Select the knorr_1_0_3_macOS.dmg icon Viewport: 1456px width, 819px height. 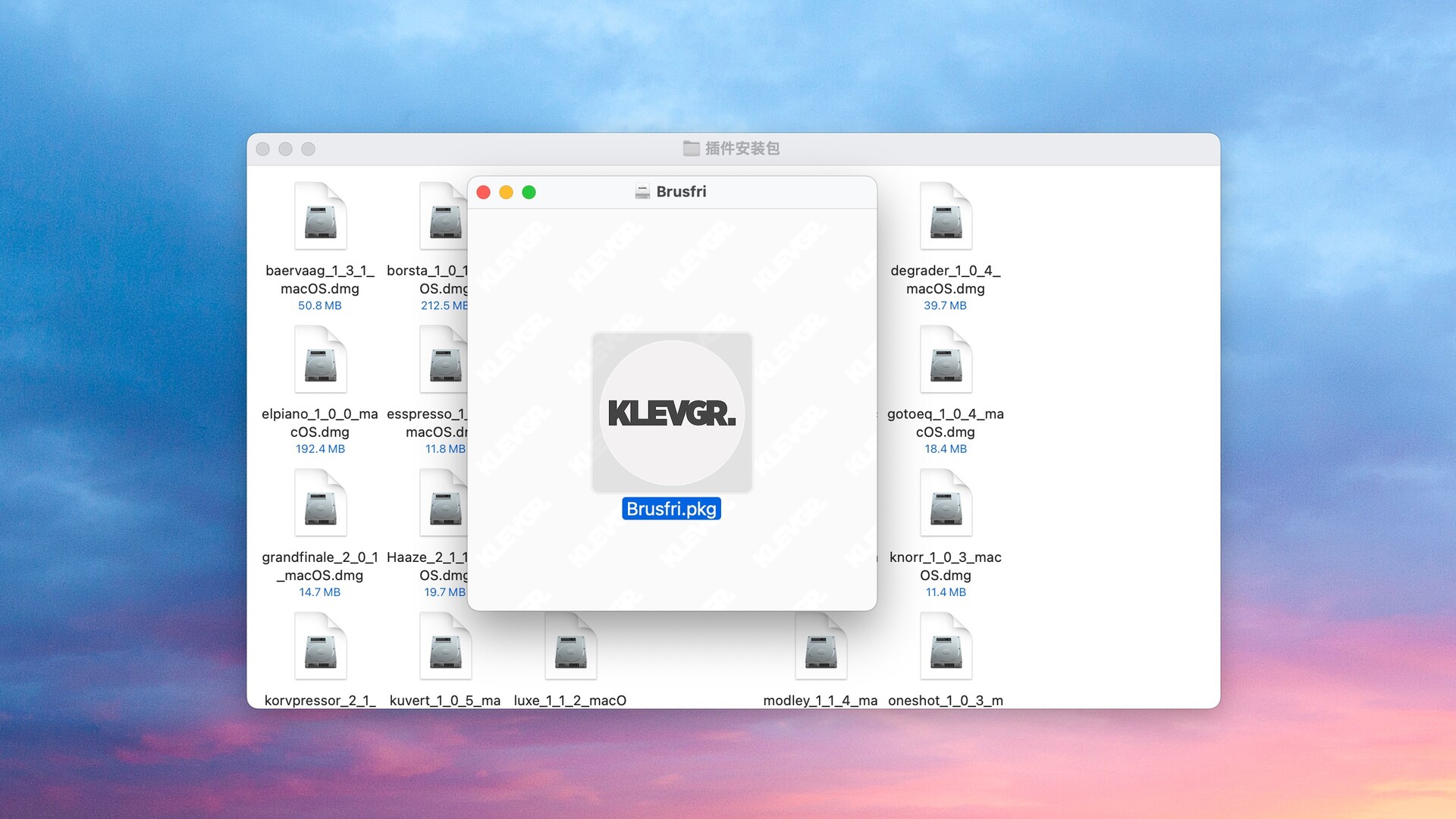point(946,503)
